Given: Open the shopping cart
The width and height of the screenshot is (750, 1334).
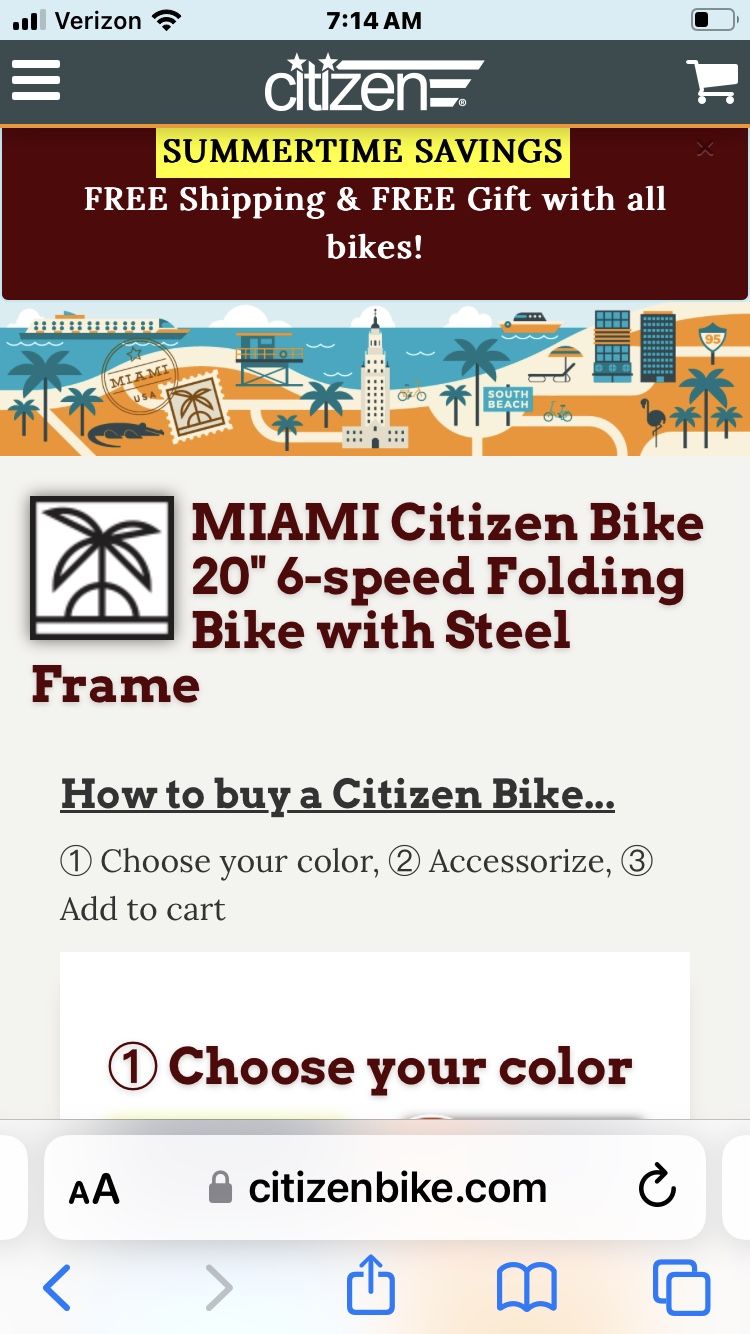Looking at the screenshot, I should (x=712, y=78).
